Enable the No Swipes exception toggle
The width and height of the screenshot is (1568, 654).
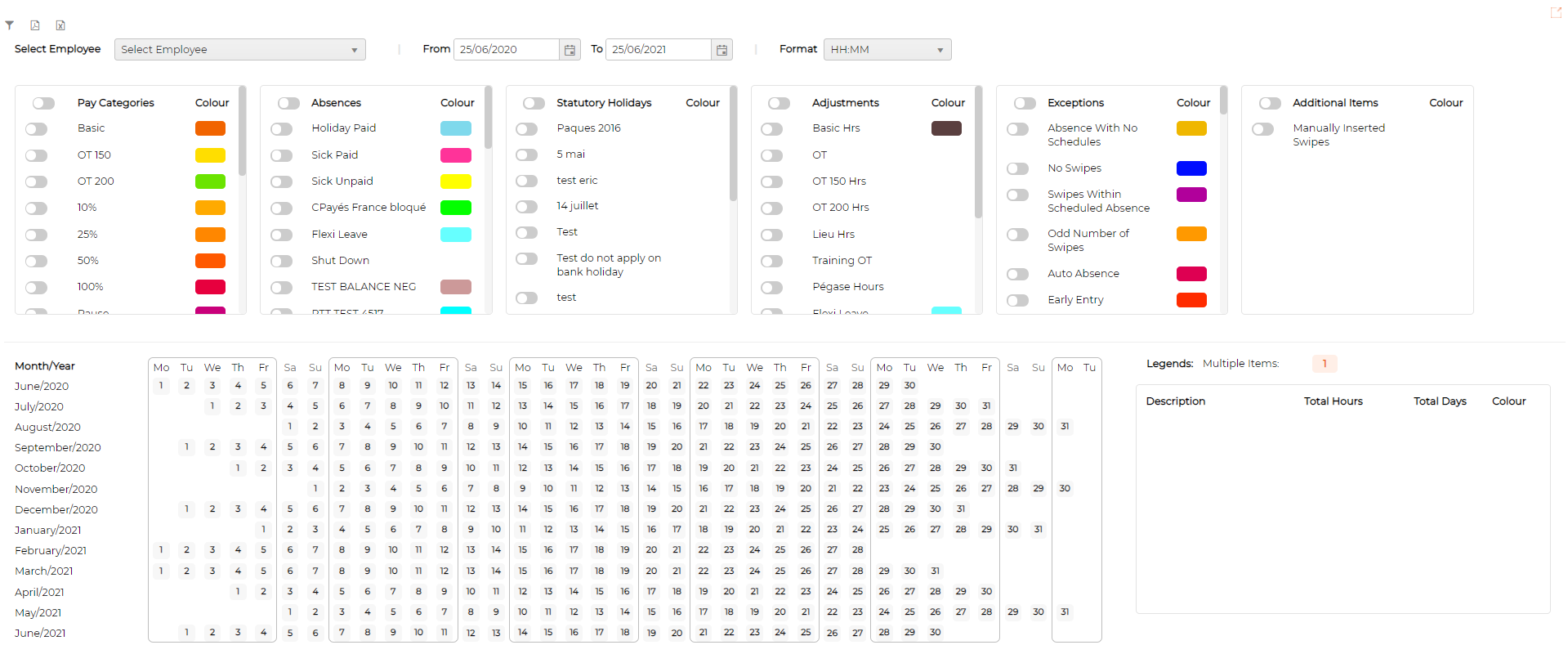coord(1018,168)
